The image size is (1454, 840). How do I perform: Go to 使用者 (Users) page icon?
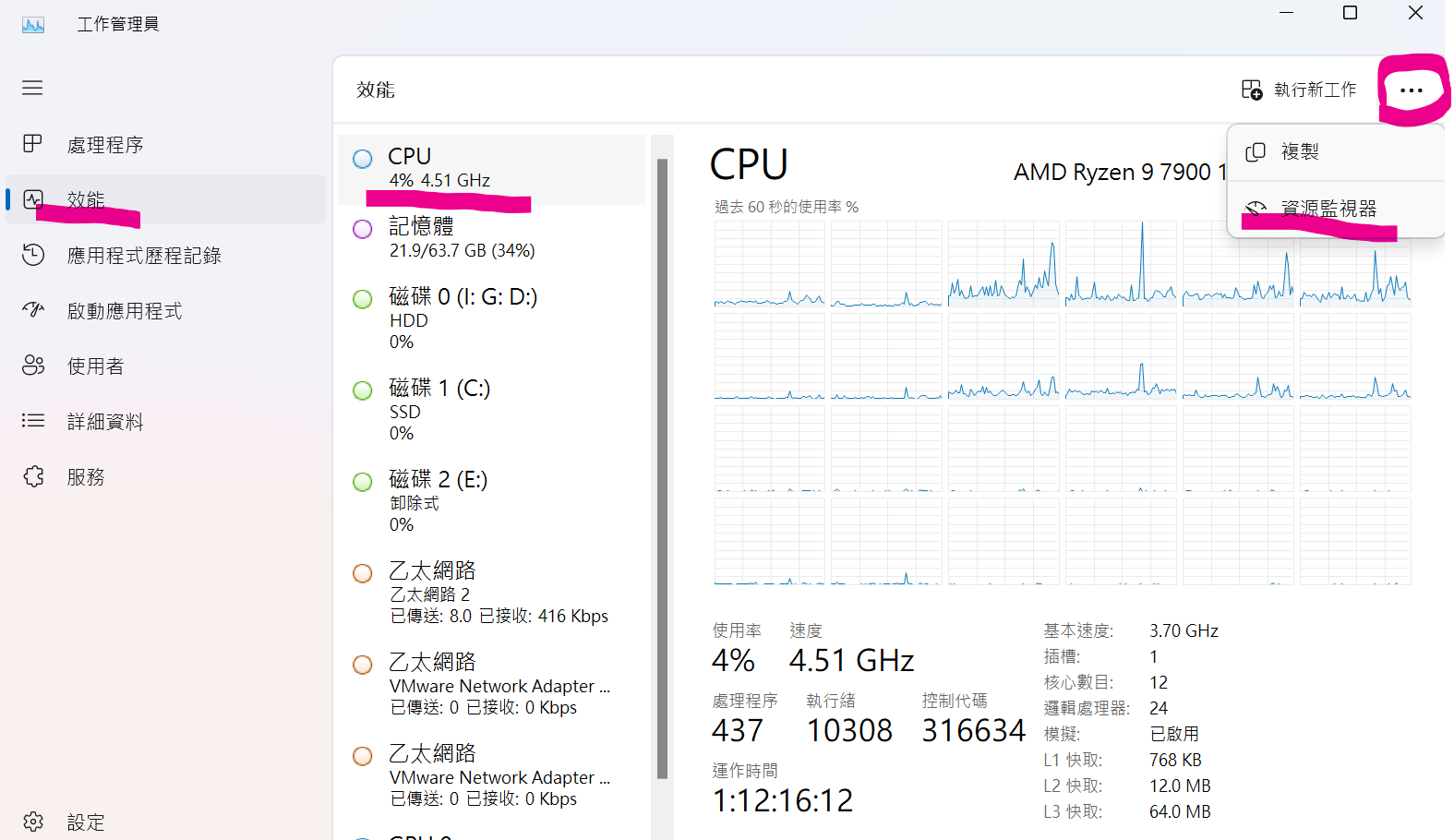pyautogui.click(x=32, y=366)
